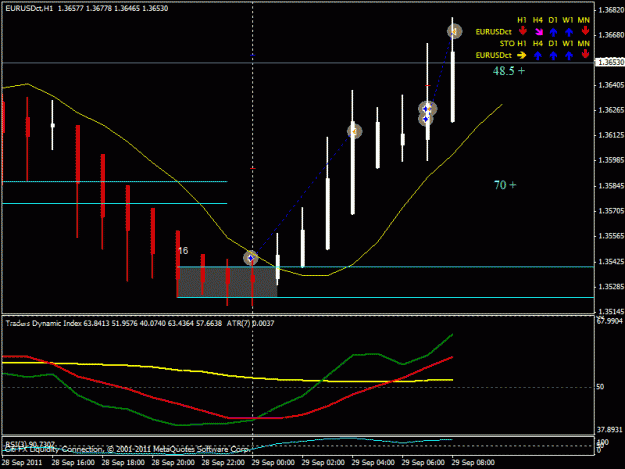Click the blue H4 up arrow in the STO EURUSDct row
Screen dimensions: 625x469
(x=538, y=55)
